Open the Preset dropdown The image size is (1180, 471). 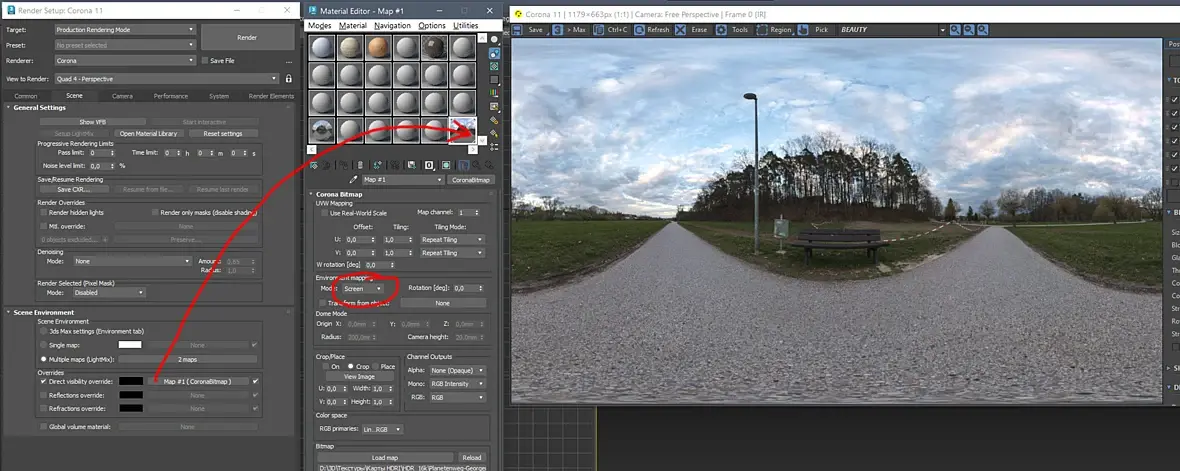tap(125, 45)
